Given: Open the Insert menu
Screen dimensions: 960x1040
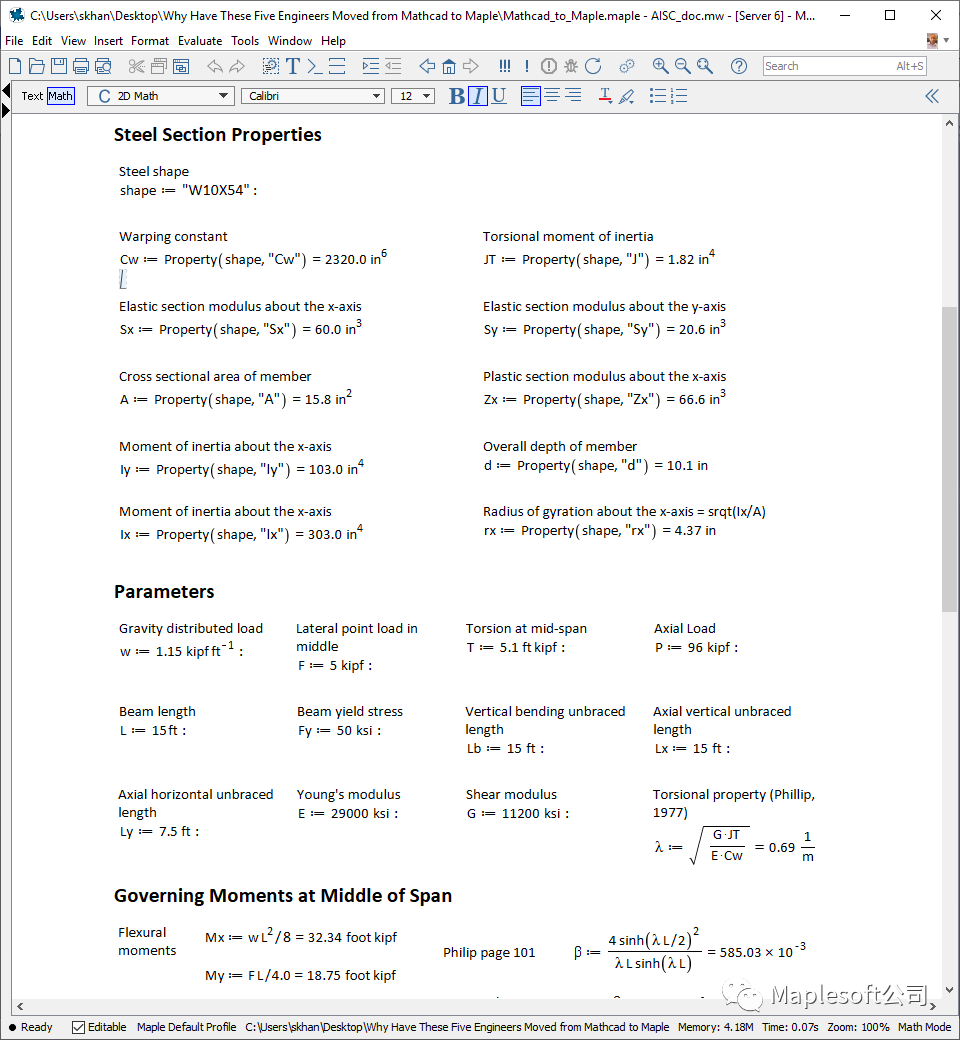Looking at the screenshot, I should click(x=108, y=40).
